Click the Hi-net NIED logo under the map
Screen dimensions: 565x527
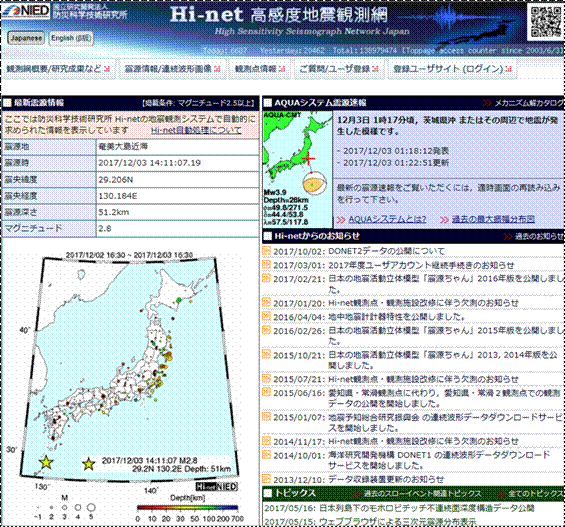coord(217,486)
